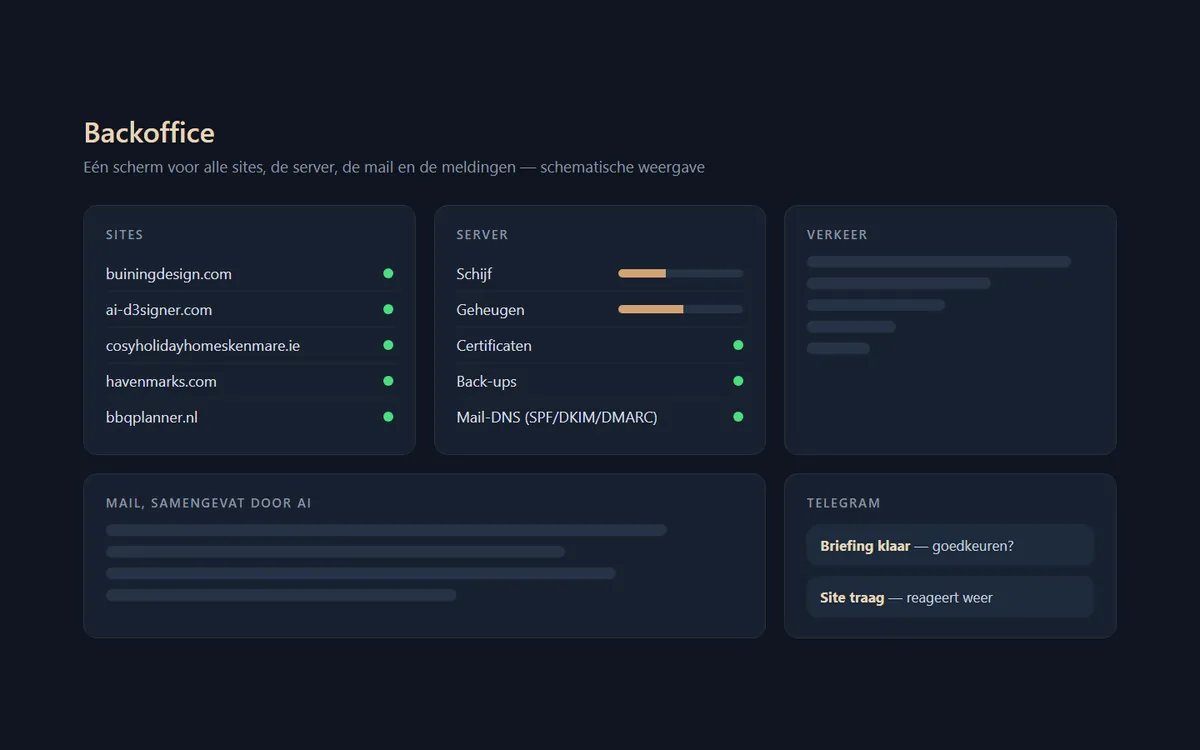Click the Certificaten label
This screenshot has height=750, width=1200.
(x=494, y=346)
